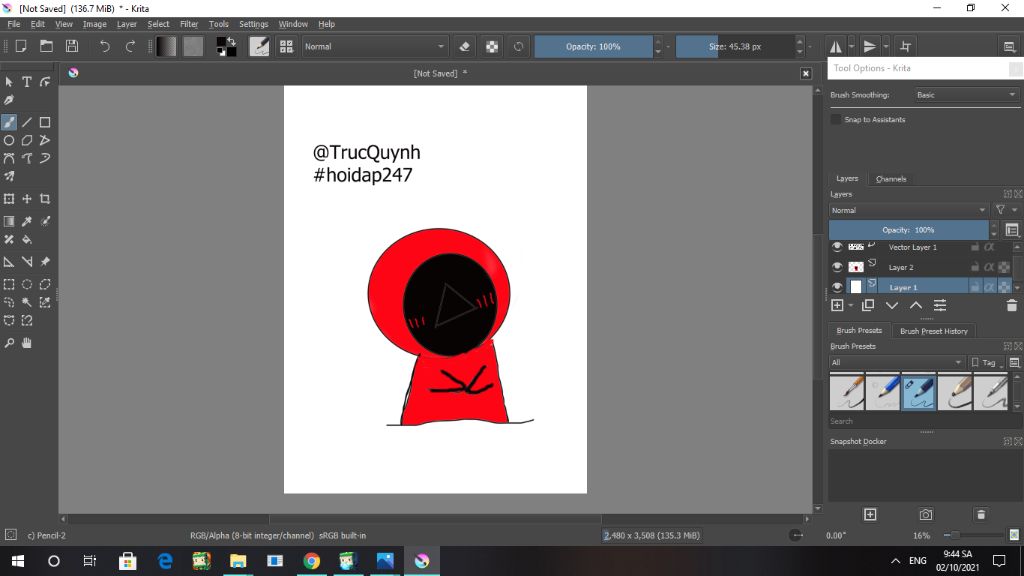1024x576 pixels.
Task: Select the Transform tool
Action: tap(9, 199)
